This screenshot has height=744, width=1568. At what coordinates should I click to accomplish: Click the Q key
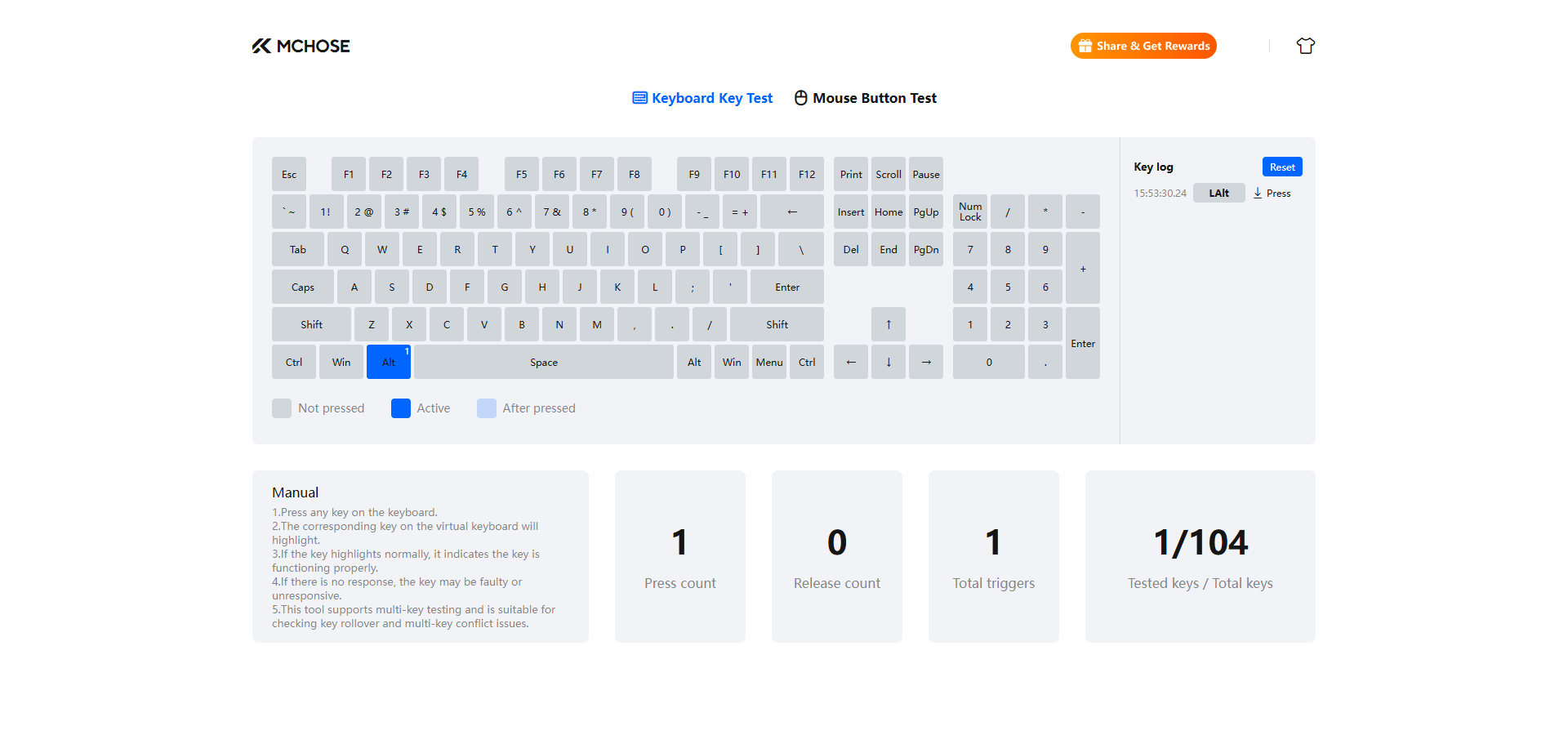(345, 249)
